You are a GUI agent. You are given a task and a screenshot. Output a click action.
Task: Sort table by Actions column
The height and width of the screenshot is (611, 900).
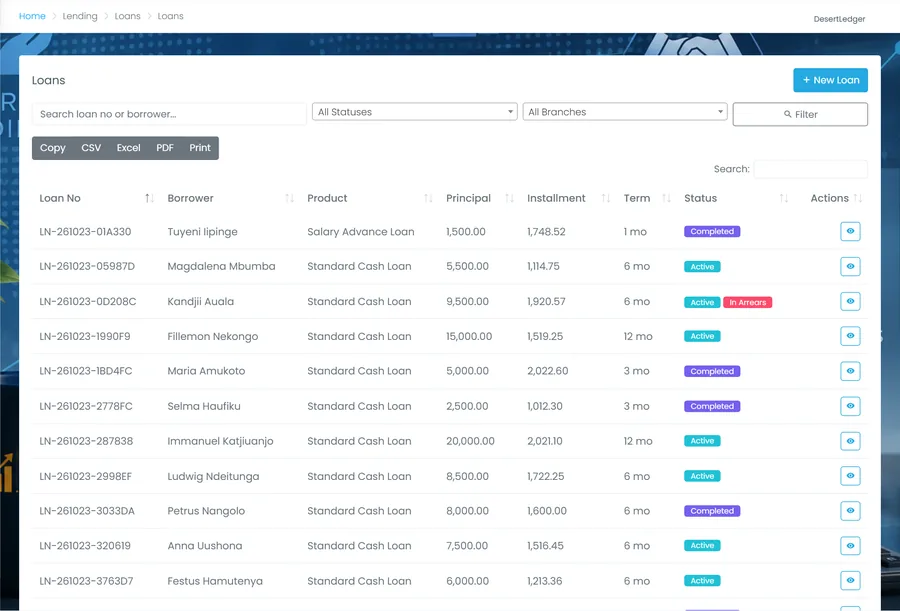tap(831, 198)
